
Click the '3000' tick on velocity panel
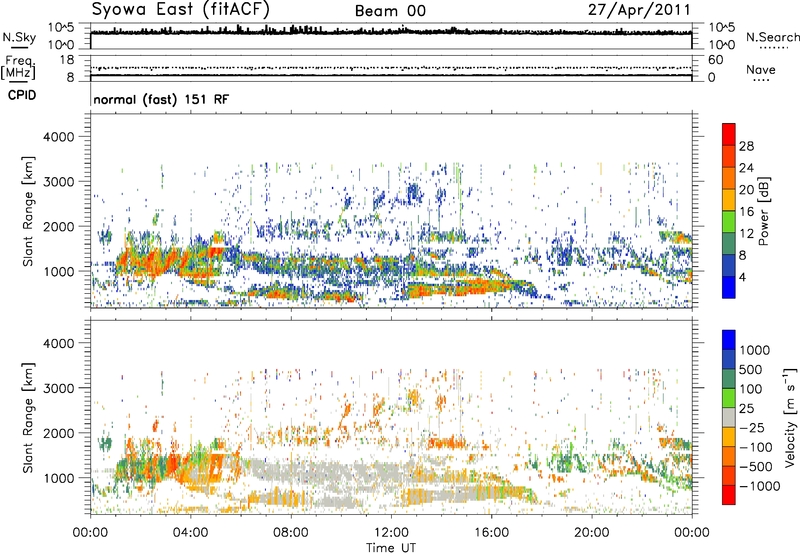coord(58,388)
